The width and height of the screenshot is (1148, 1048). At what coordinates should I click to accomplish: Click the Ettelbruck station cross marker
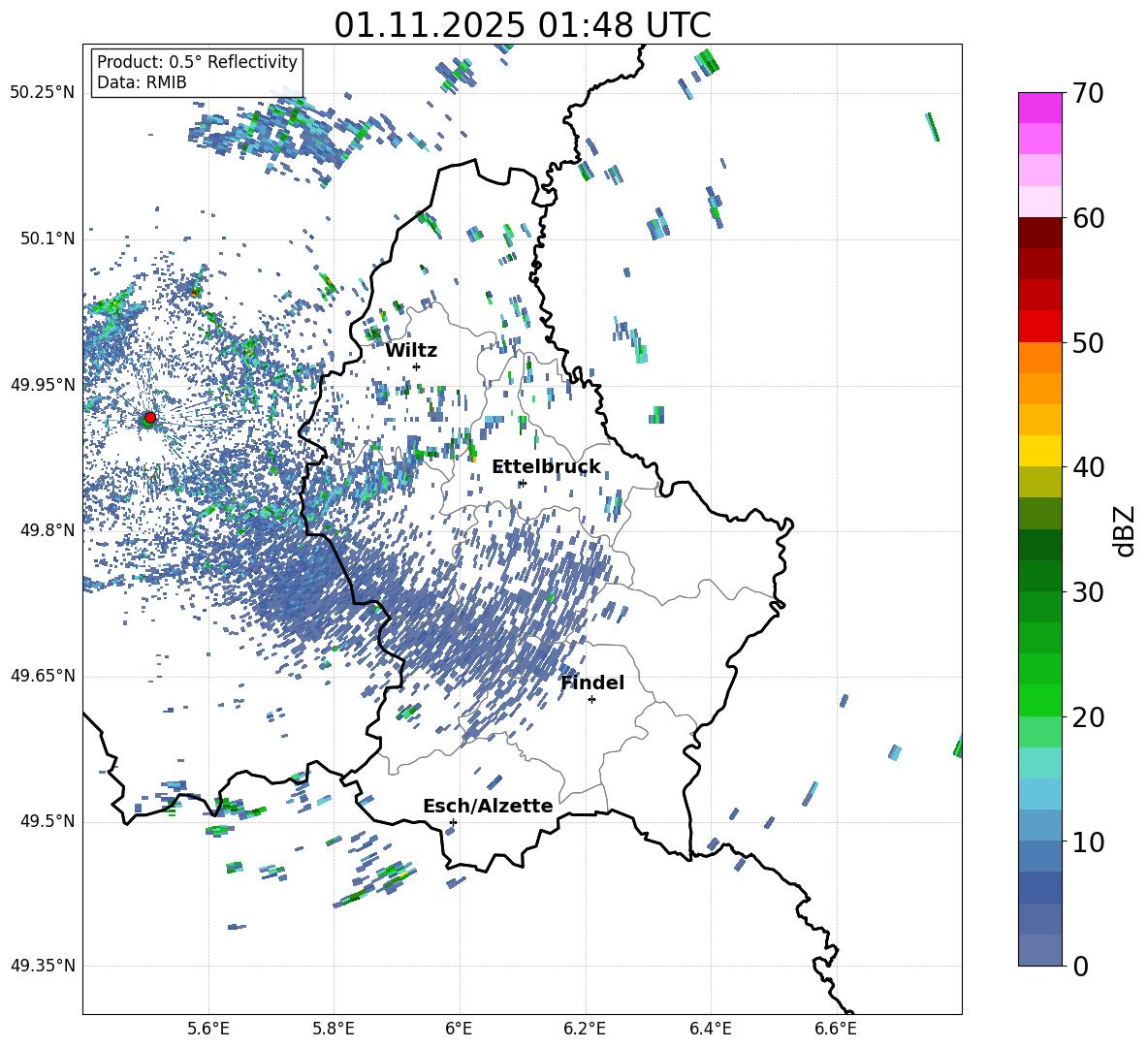coord(522,483)
